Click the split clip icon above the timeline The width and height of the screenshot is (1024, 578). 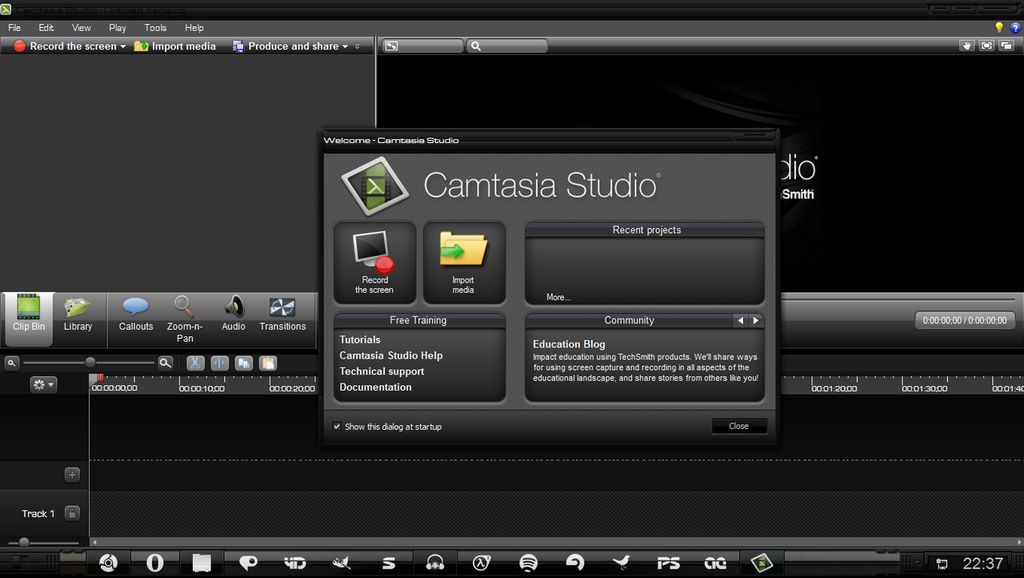221,363
